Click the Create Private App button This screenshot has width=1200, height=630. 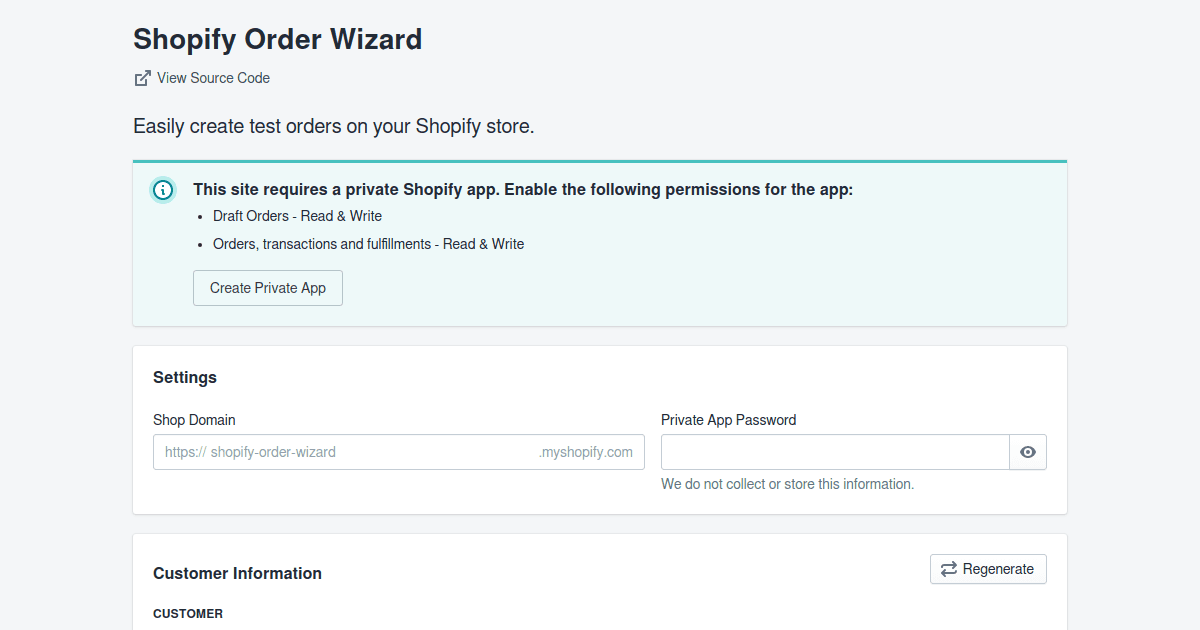click(x=267, y=287)
